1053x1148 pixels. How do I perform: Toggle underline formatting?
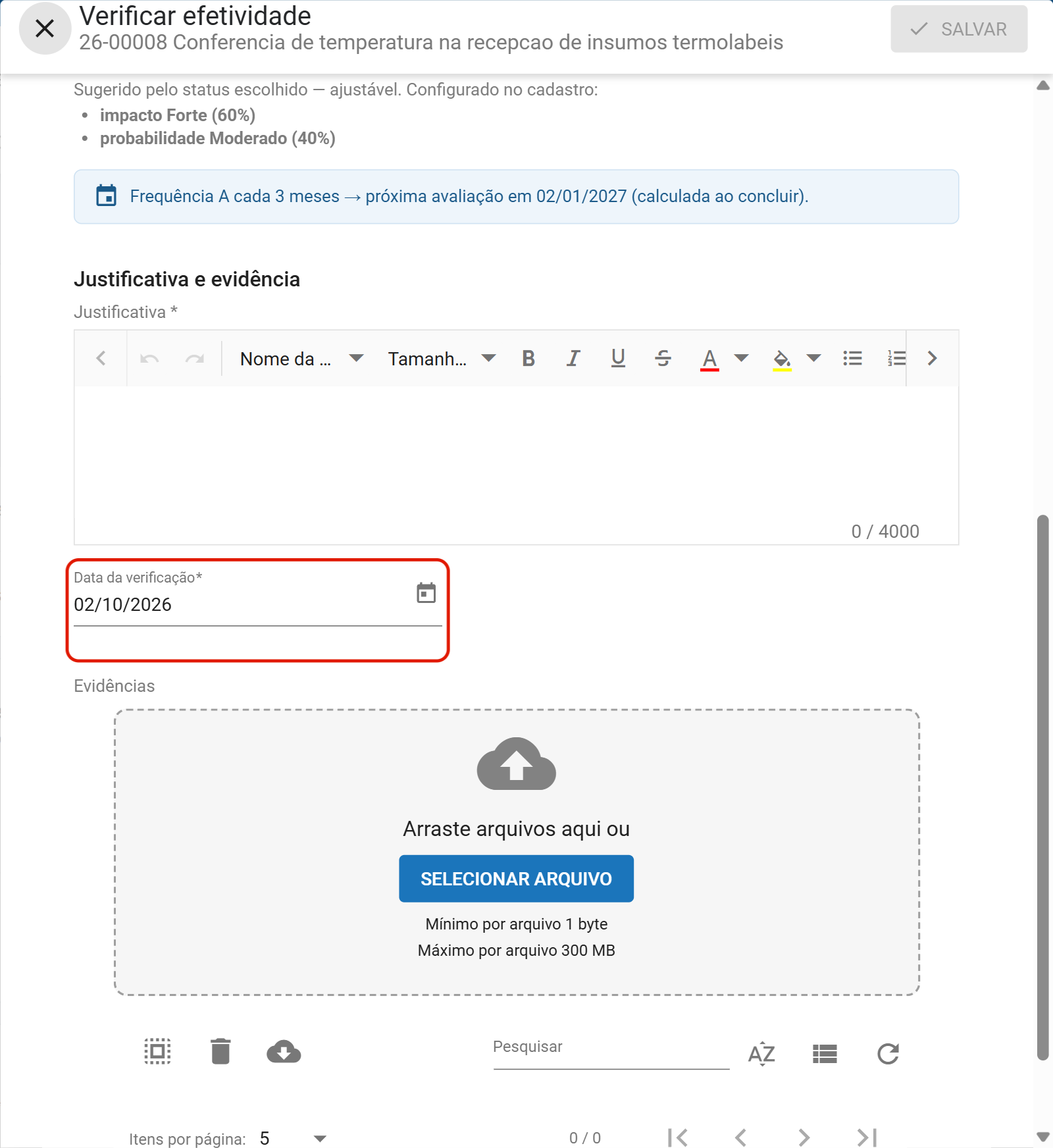[618, 359]
